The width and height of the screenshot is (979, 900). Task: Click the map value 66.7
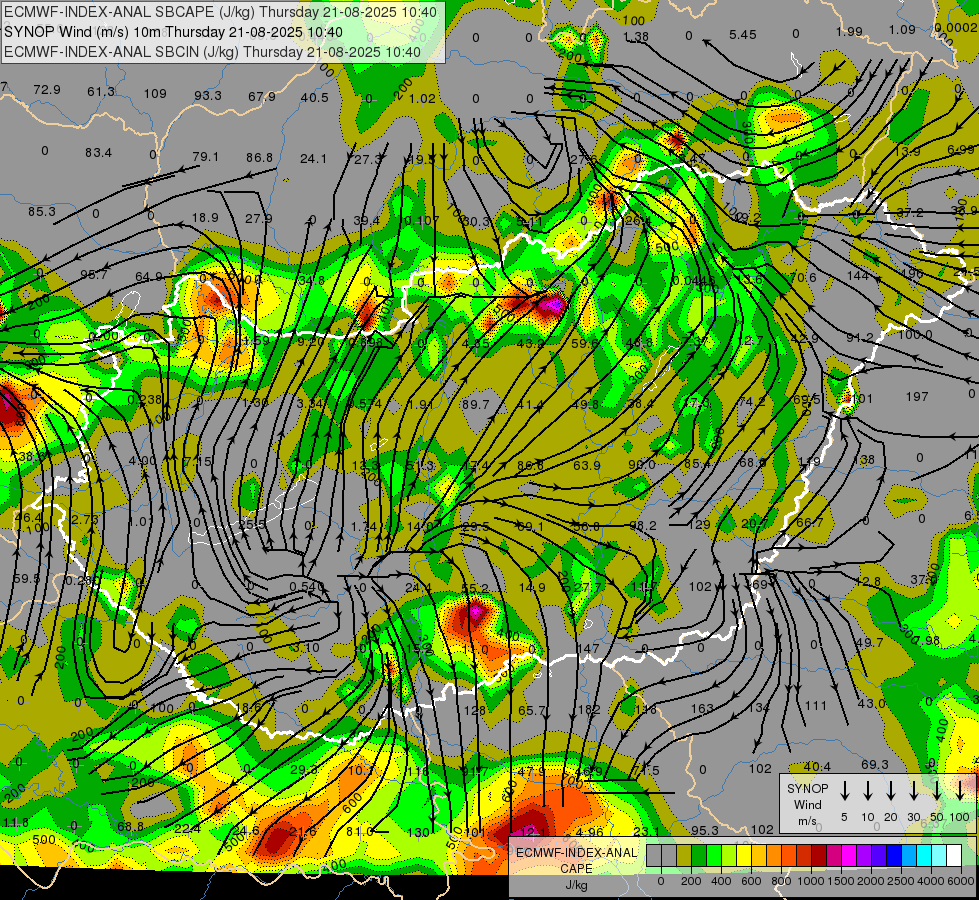[810, 522]
